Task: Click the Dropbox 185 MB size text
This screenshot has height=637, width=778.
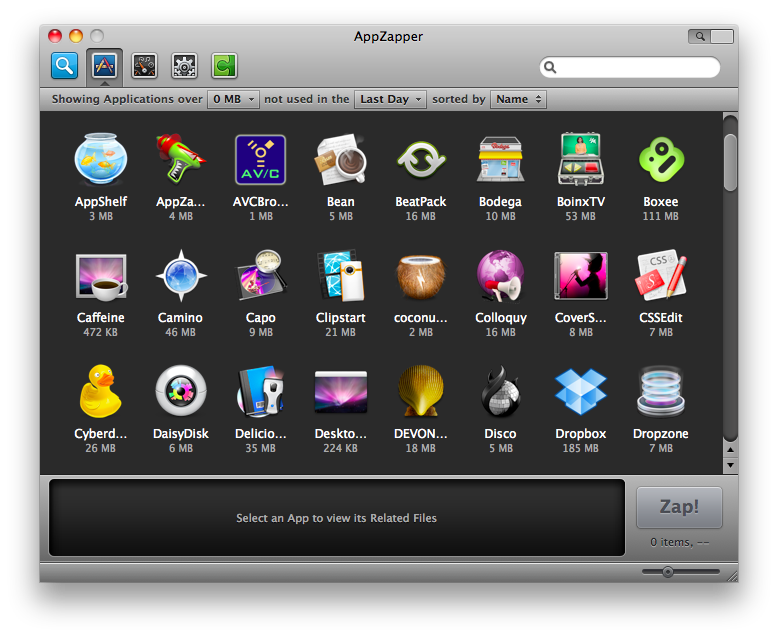Action: pyautogui.click(x=581, y=448)
